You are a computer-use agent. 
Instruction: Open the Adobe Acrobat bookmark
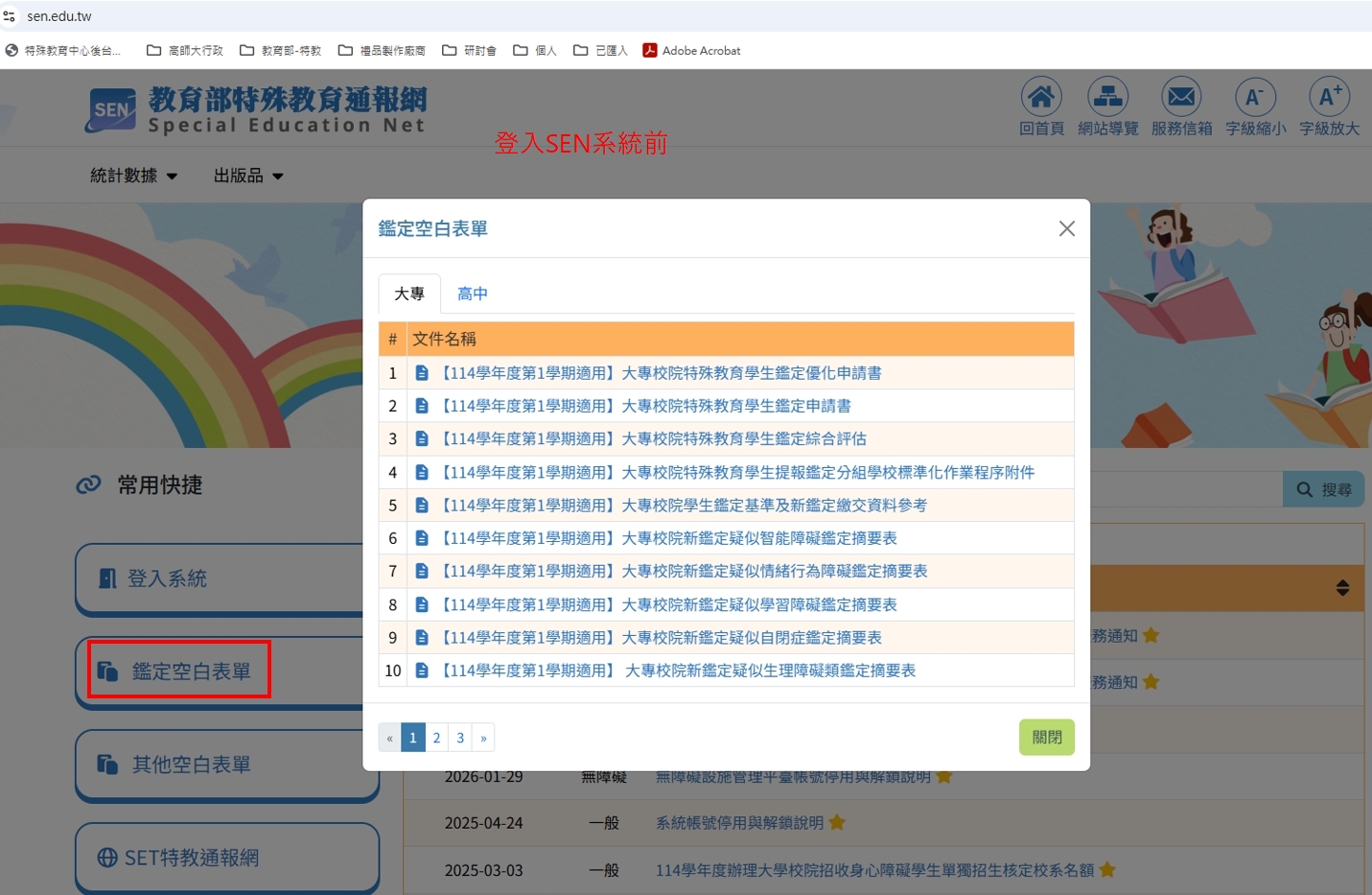coord(691,51)
